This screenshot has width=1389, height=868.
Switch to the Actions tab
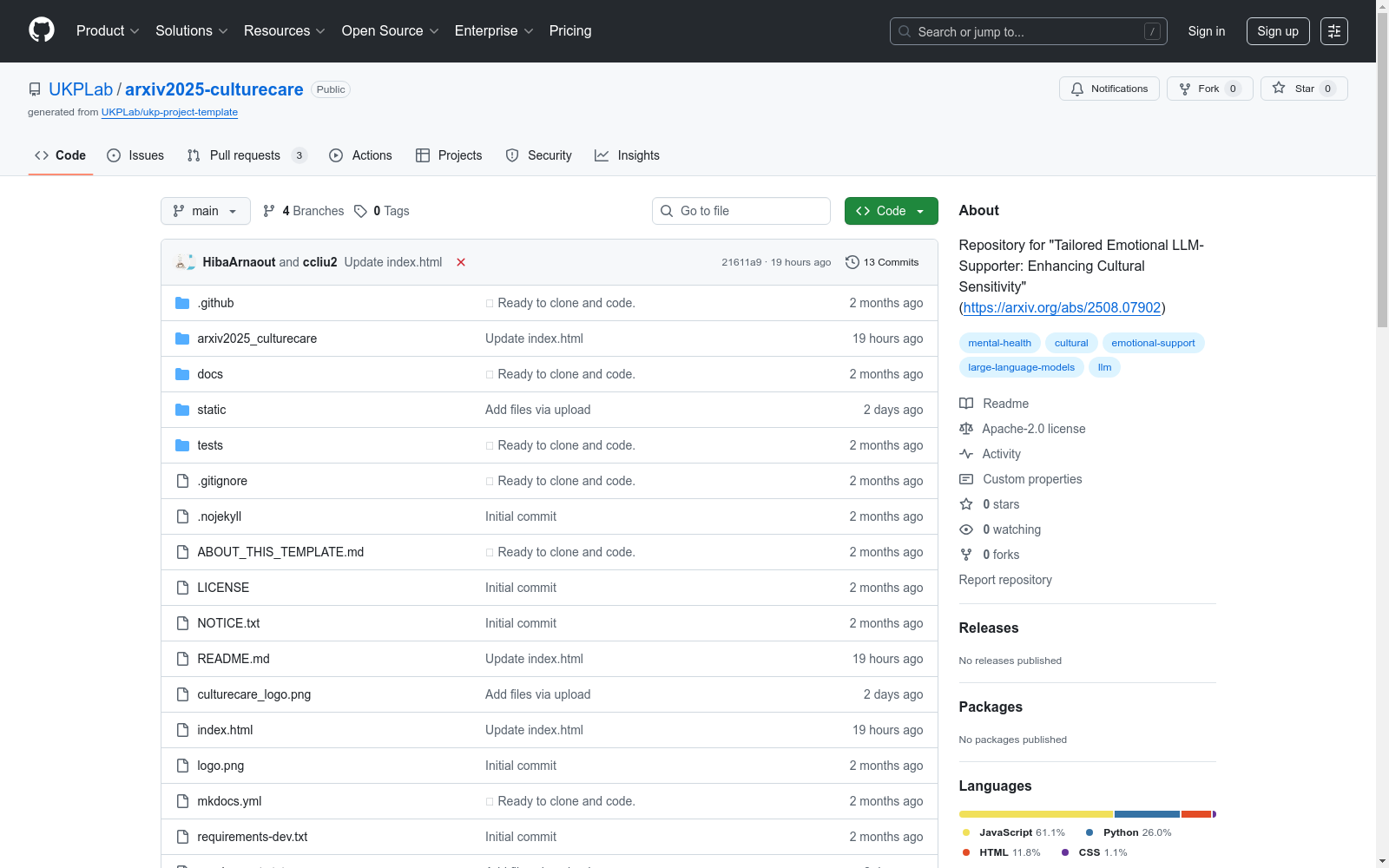click(x=360, y=155)
